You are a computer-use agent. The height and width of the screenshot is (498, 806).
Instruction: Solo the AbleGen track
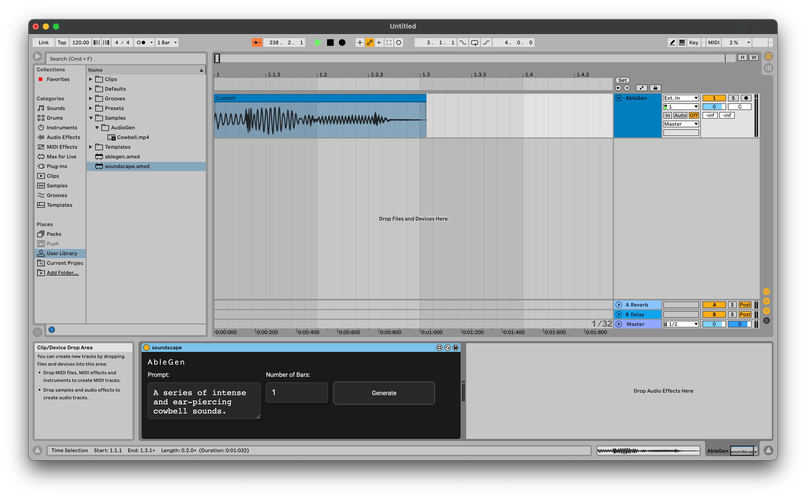[x=733, y=98]
